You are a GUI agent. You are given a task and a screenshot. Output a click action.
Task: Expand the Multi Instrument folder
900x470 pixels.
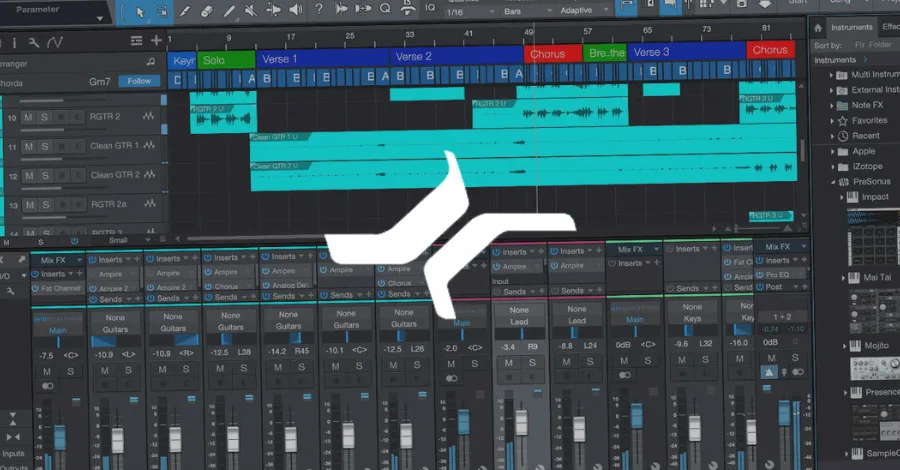pos(831,75)
